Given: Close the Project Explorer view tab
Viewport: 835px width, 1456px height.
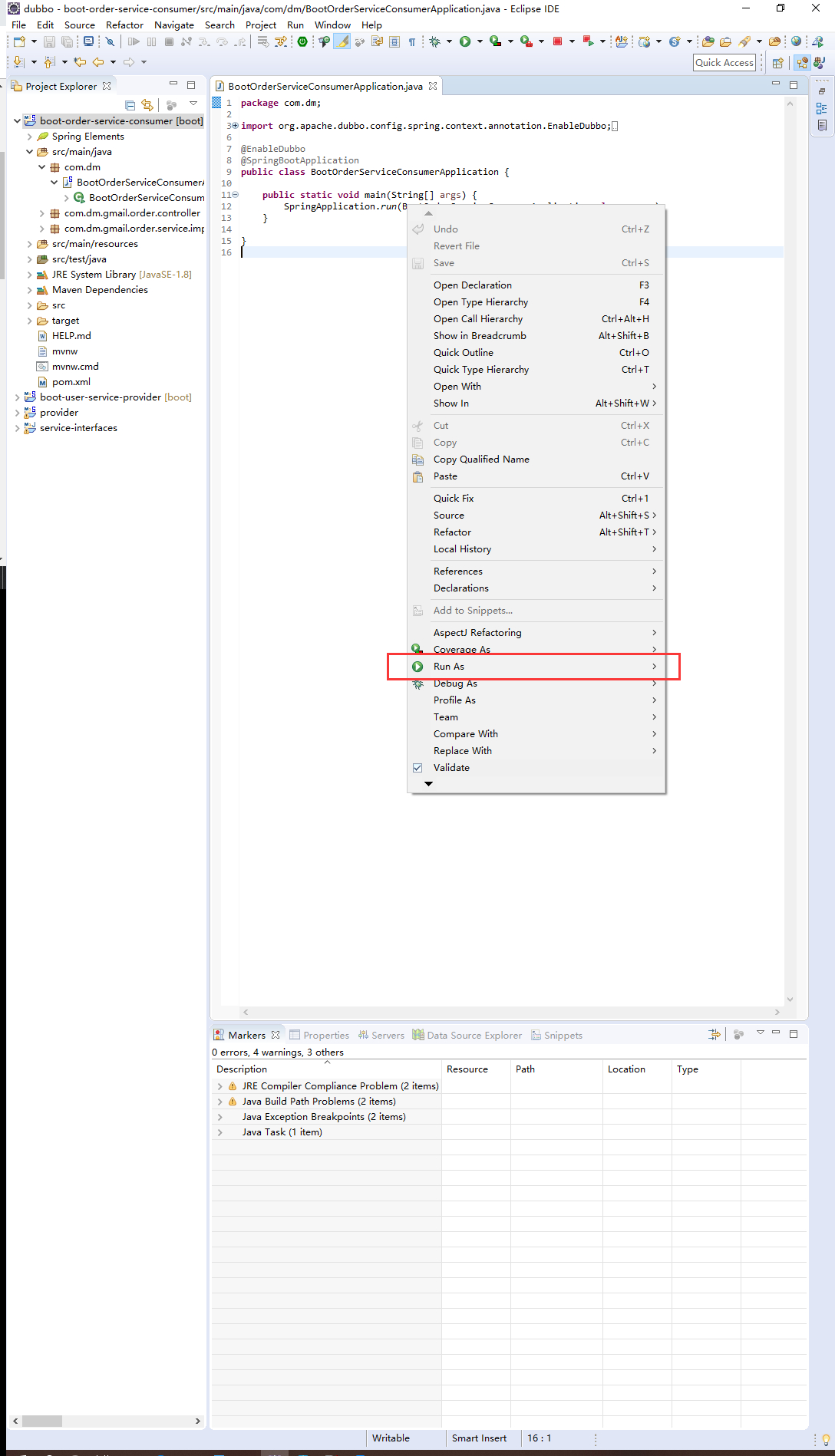Looking at the screenshot, I should pyautogui.click(x=107, y=86).
